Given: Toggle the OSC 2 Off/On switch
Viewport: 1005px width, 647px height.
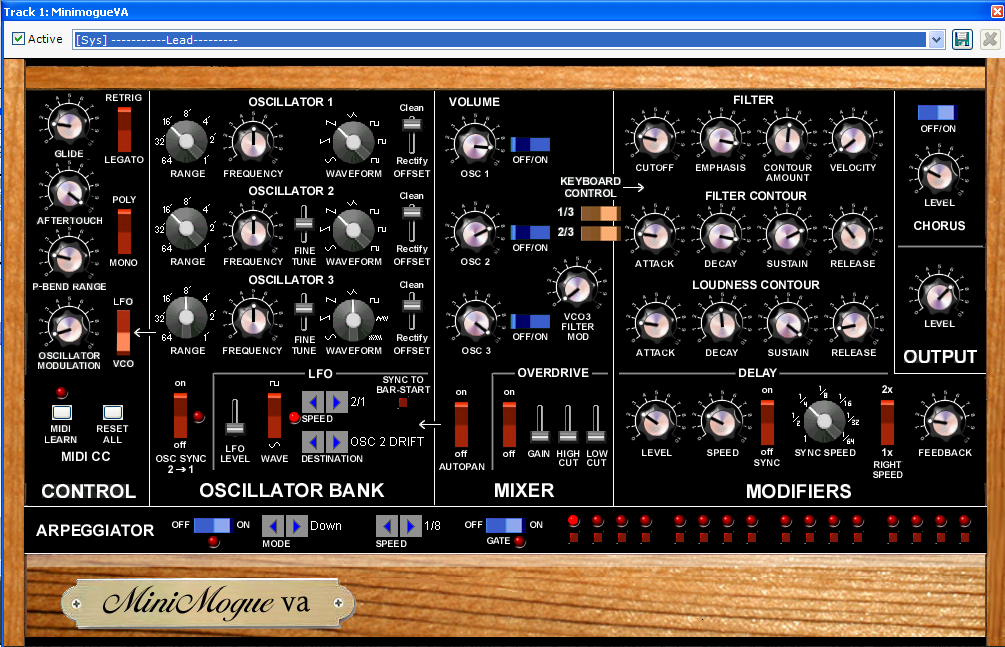Looking at the screenshot, I should [x=530, y=232].
